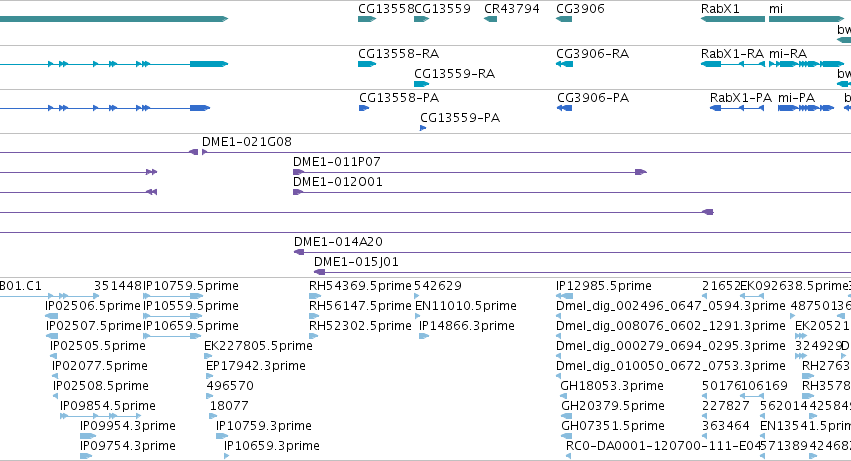Screen dimensions: 851x461
Task: Select the IP14866.3prime EST label
Action: pos(467,326)
